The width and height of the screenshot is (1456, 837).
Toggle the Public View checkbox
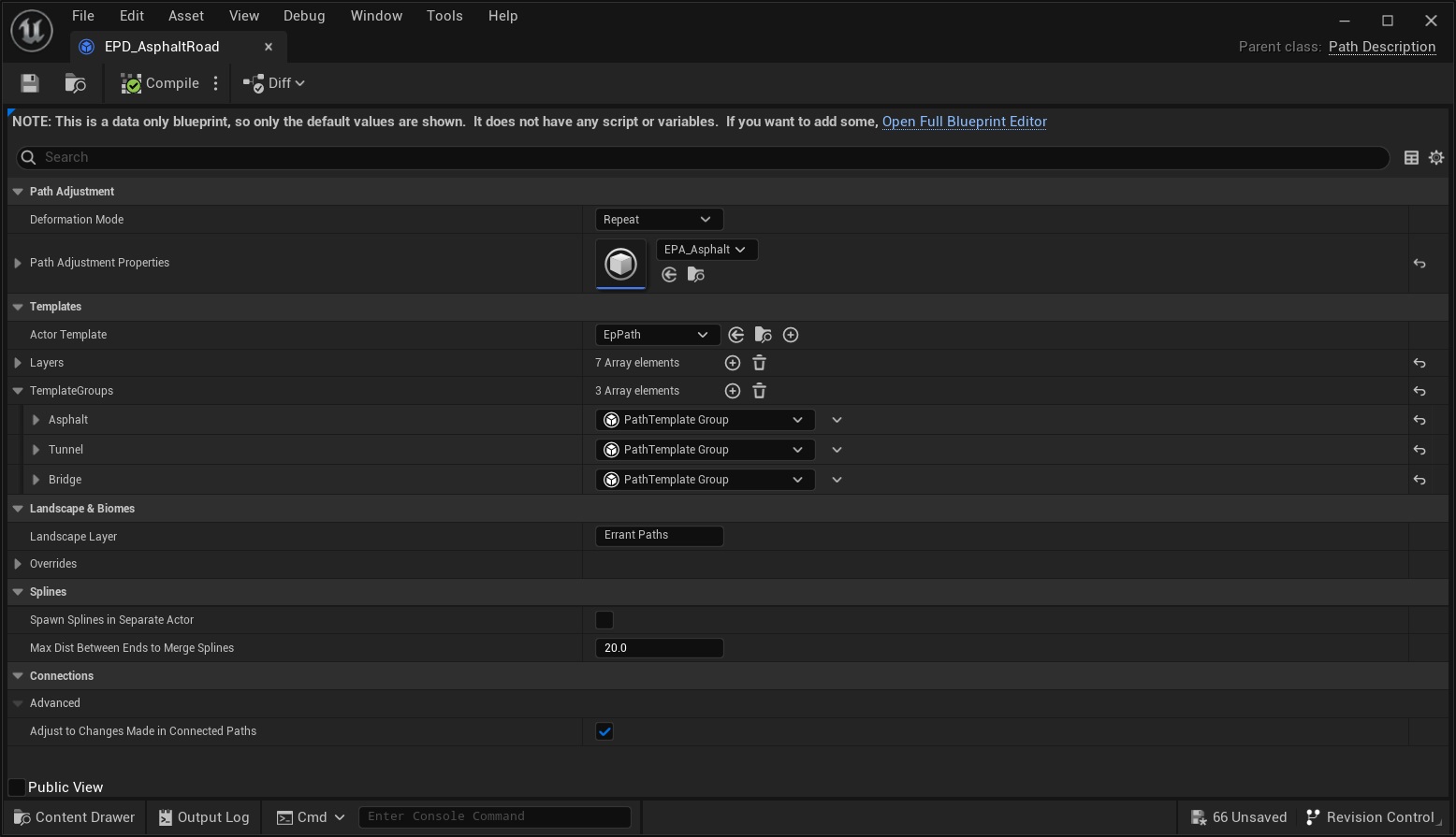(17, 787)
